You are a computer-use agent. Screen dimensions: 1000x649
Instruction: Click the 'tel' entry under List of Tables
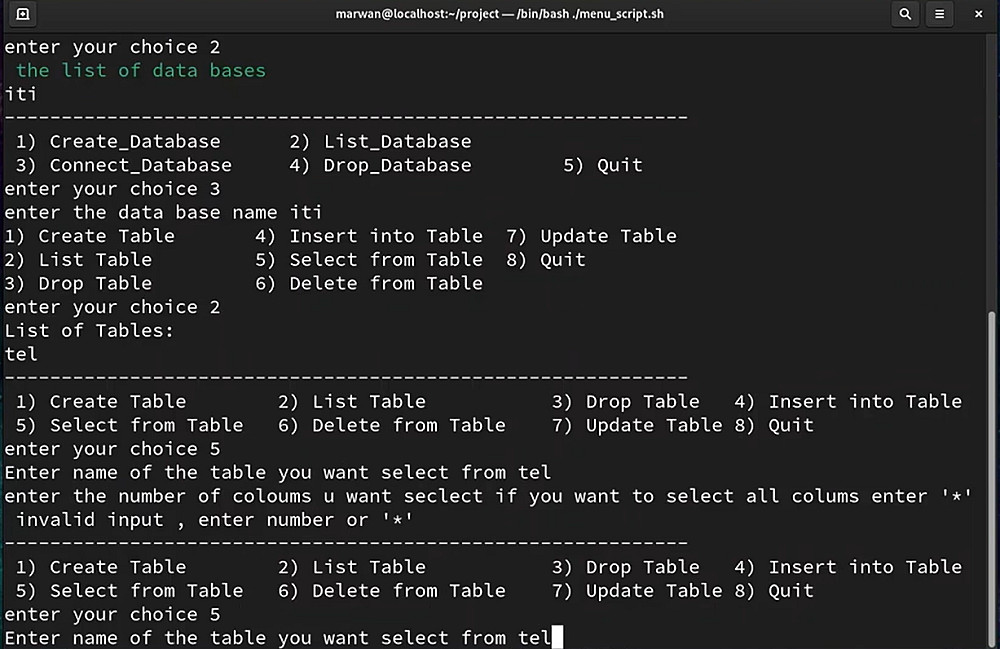pos(21,354)
